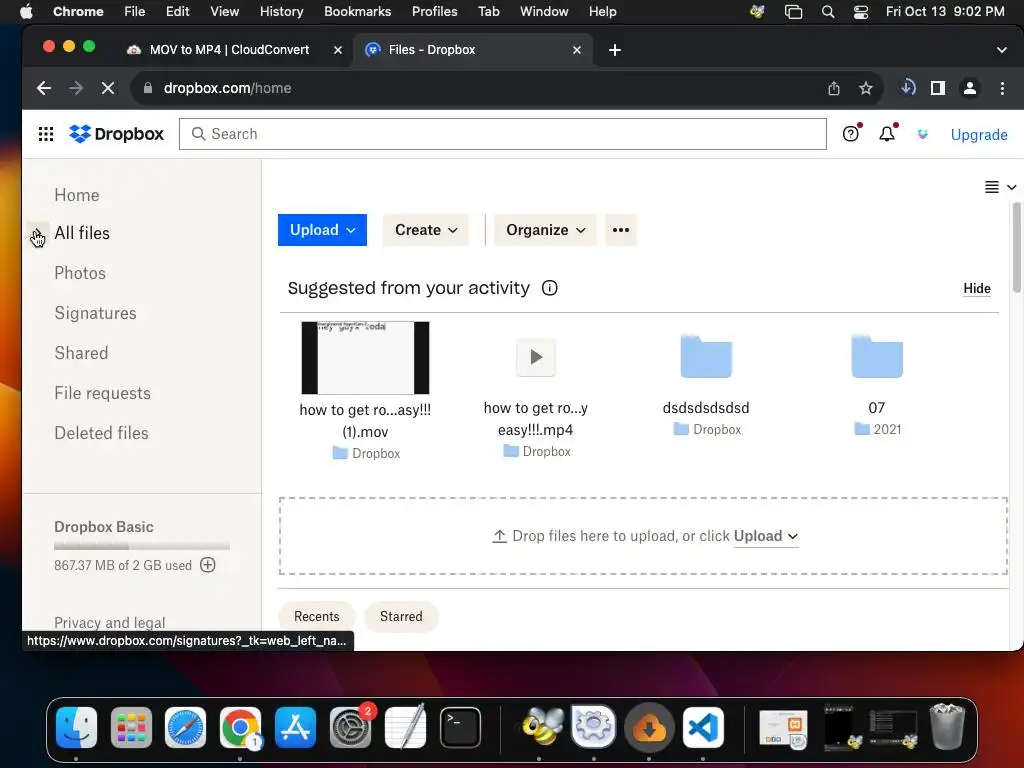Open the notifications bell

coord(887,134)
